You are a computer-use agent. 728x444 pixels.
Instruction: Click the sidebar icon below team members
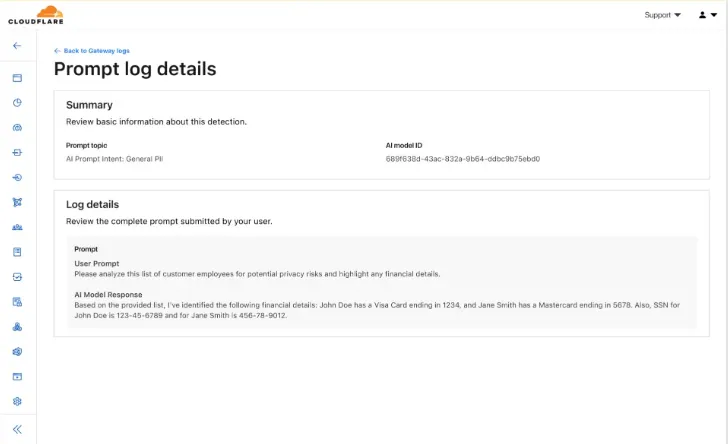(17, 252)
